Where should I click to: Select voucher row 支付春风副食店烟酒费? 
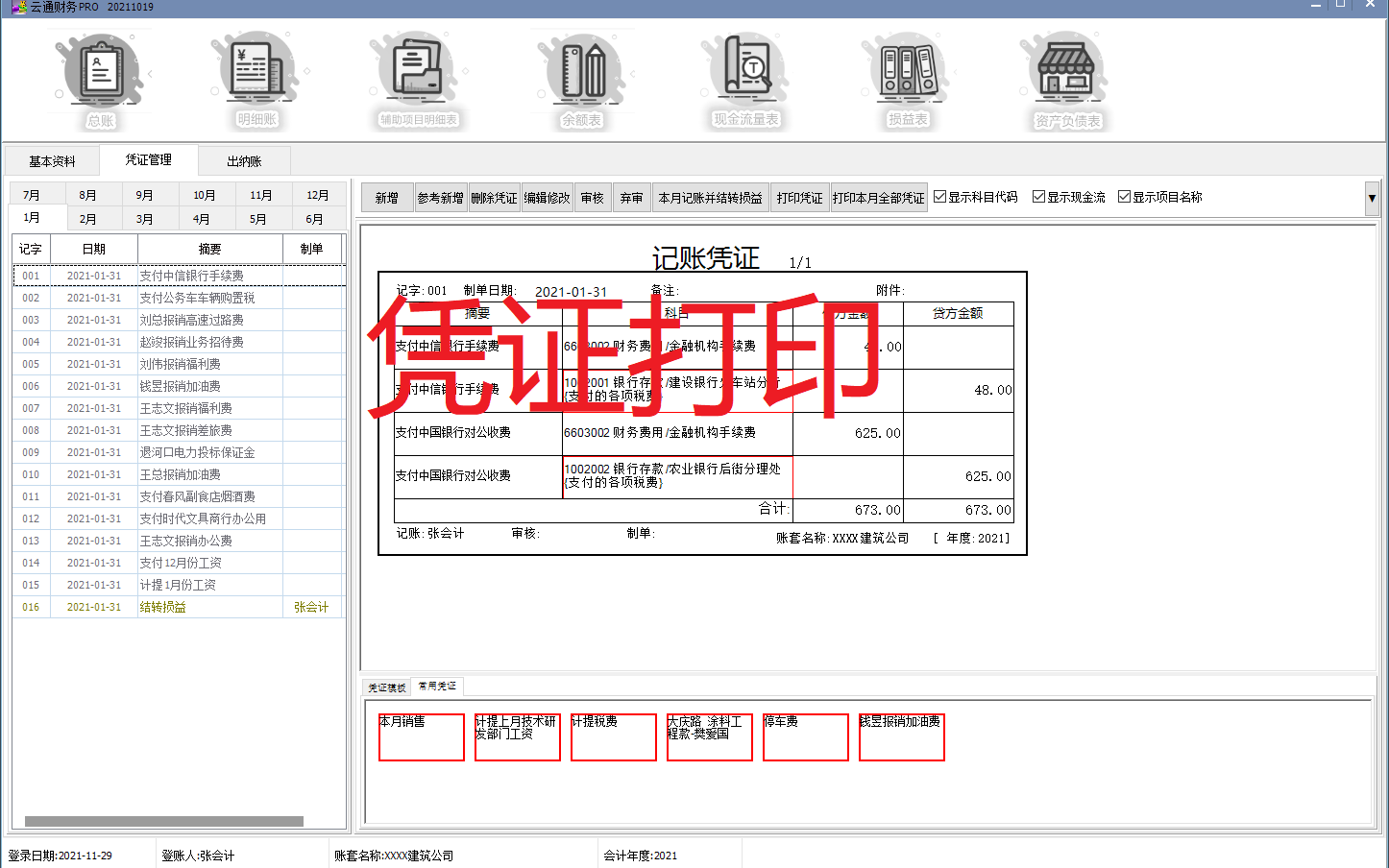click(x=179, y=496)
